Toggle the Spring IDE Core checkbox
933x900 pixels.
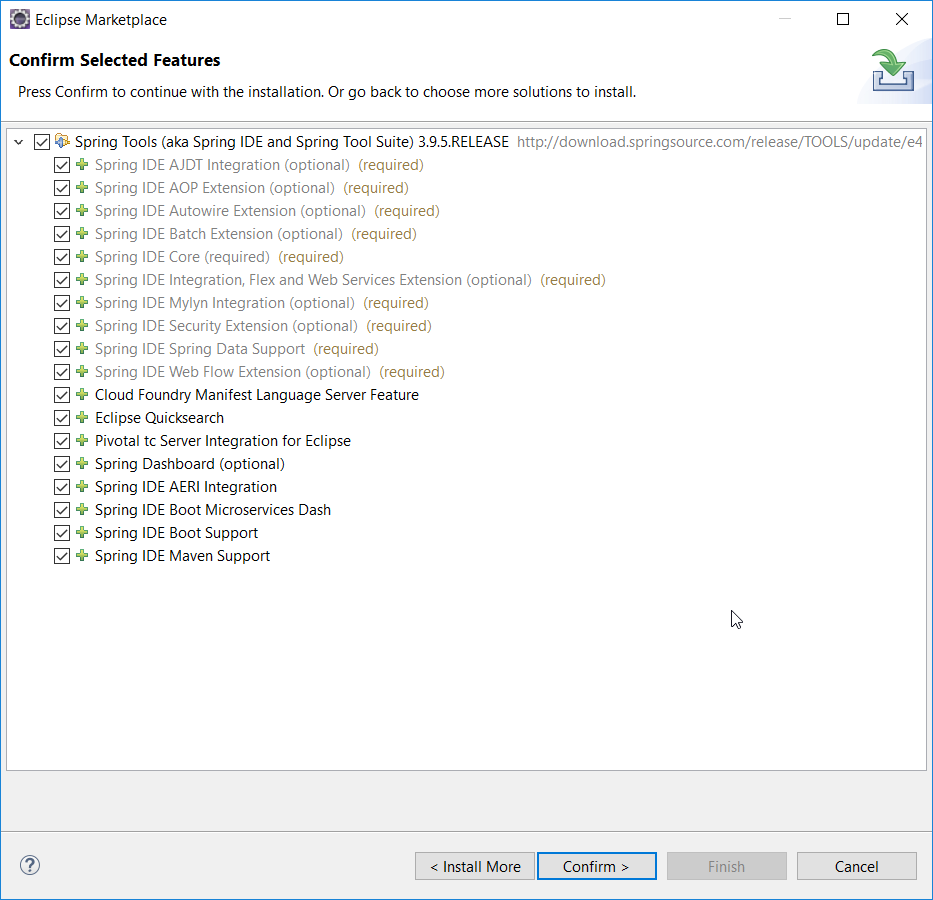62,257
